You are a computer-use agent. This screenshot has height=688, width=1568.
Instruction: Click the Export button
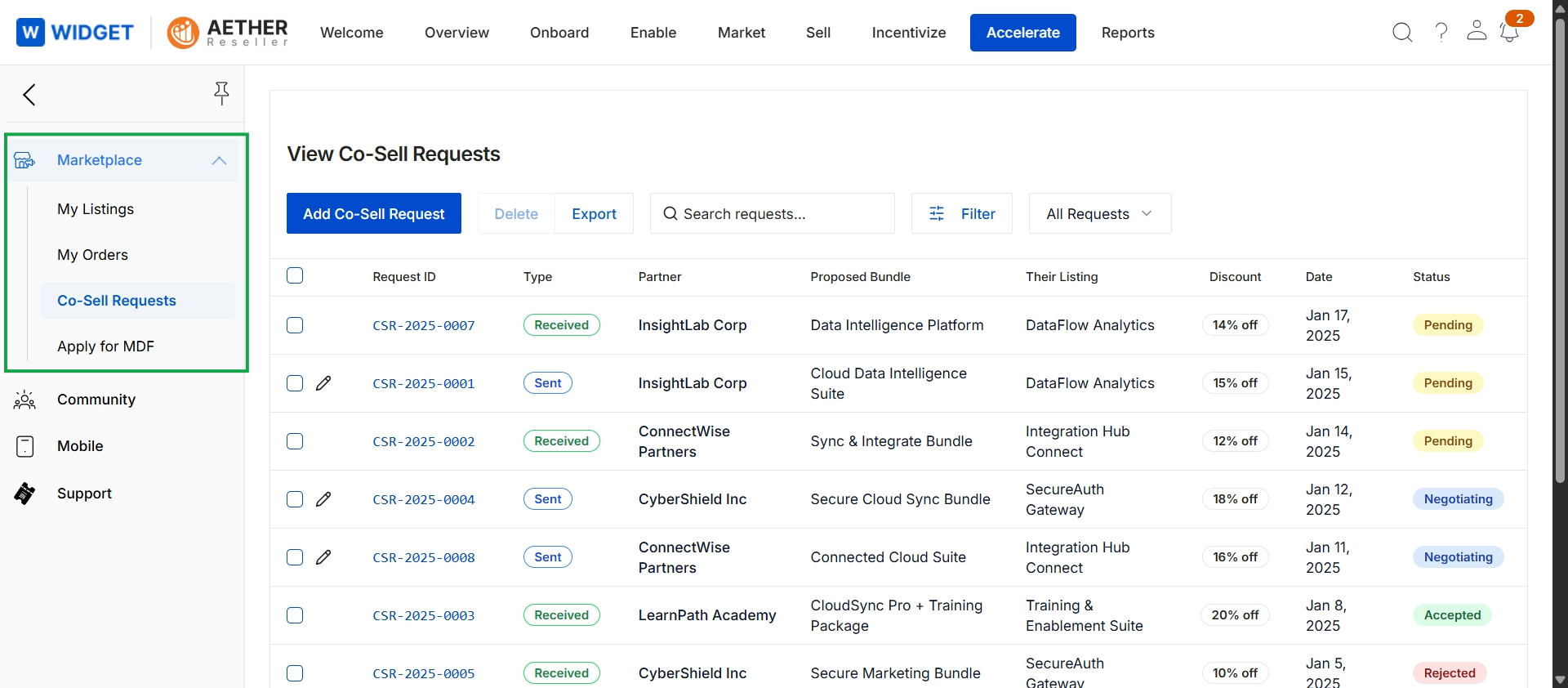(595, 213)
